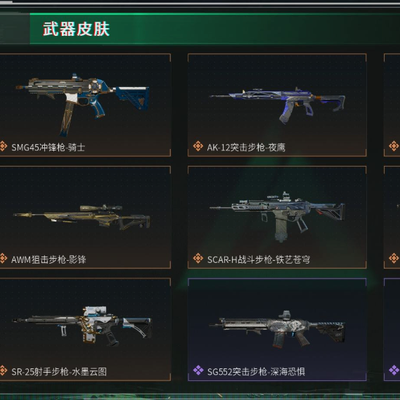Image resolution: width=400 pixels, height=400 pixels.
Task: Click purple rarity icon beside SG552突击步枪-深海恐惧
Action: coord(198,370)
